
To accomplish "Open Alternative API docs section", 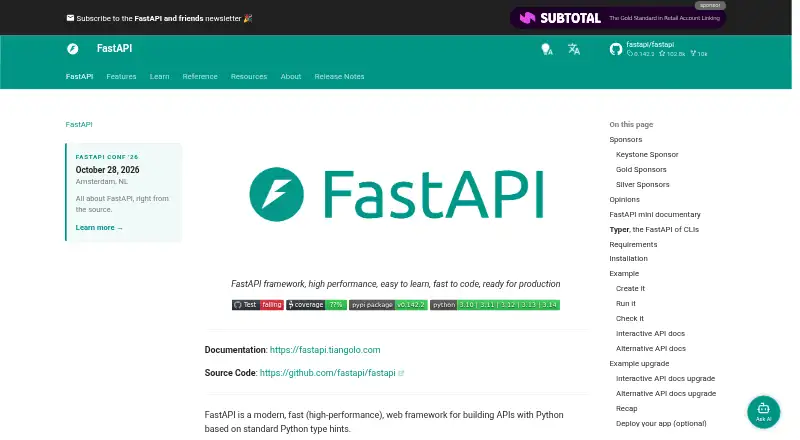I will coord(651,349).
